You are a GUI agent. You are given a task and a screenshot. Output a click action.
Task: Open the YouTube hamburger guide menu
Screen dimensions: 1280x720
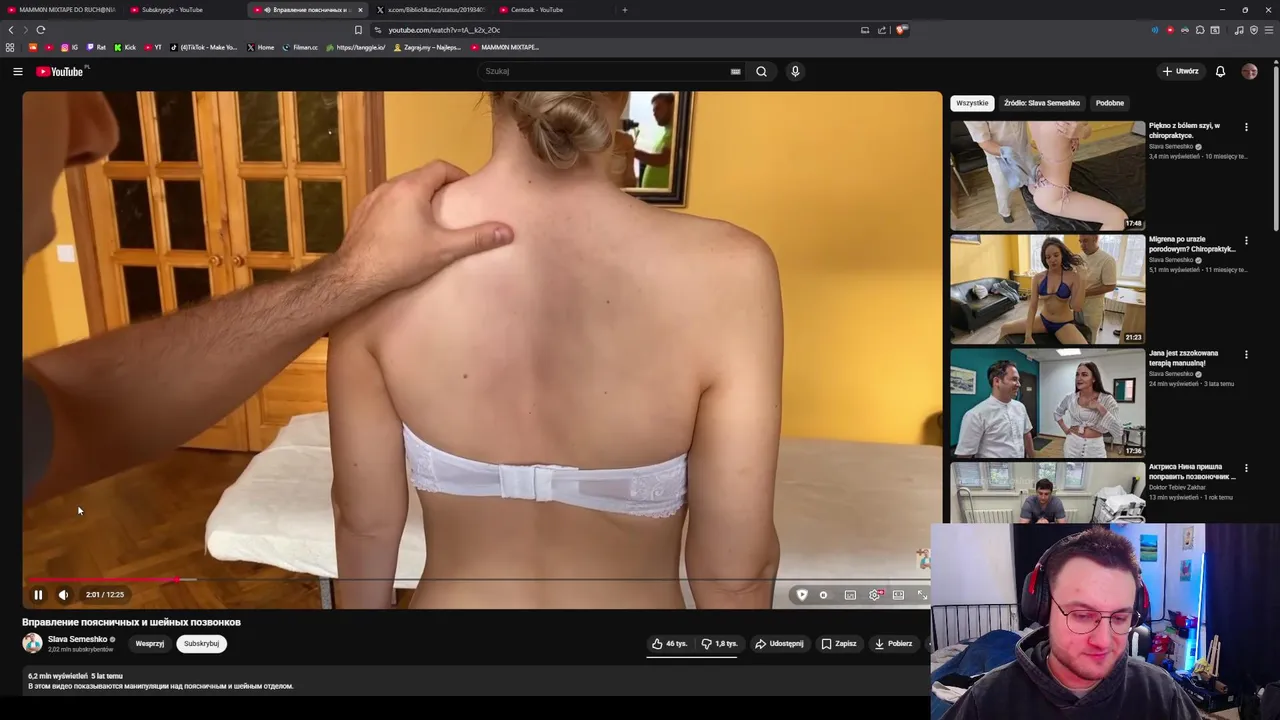click(x=17, y=71)
